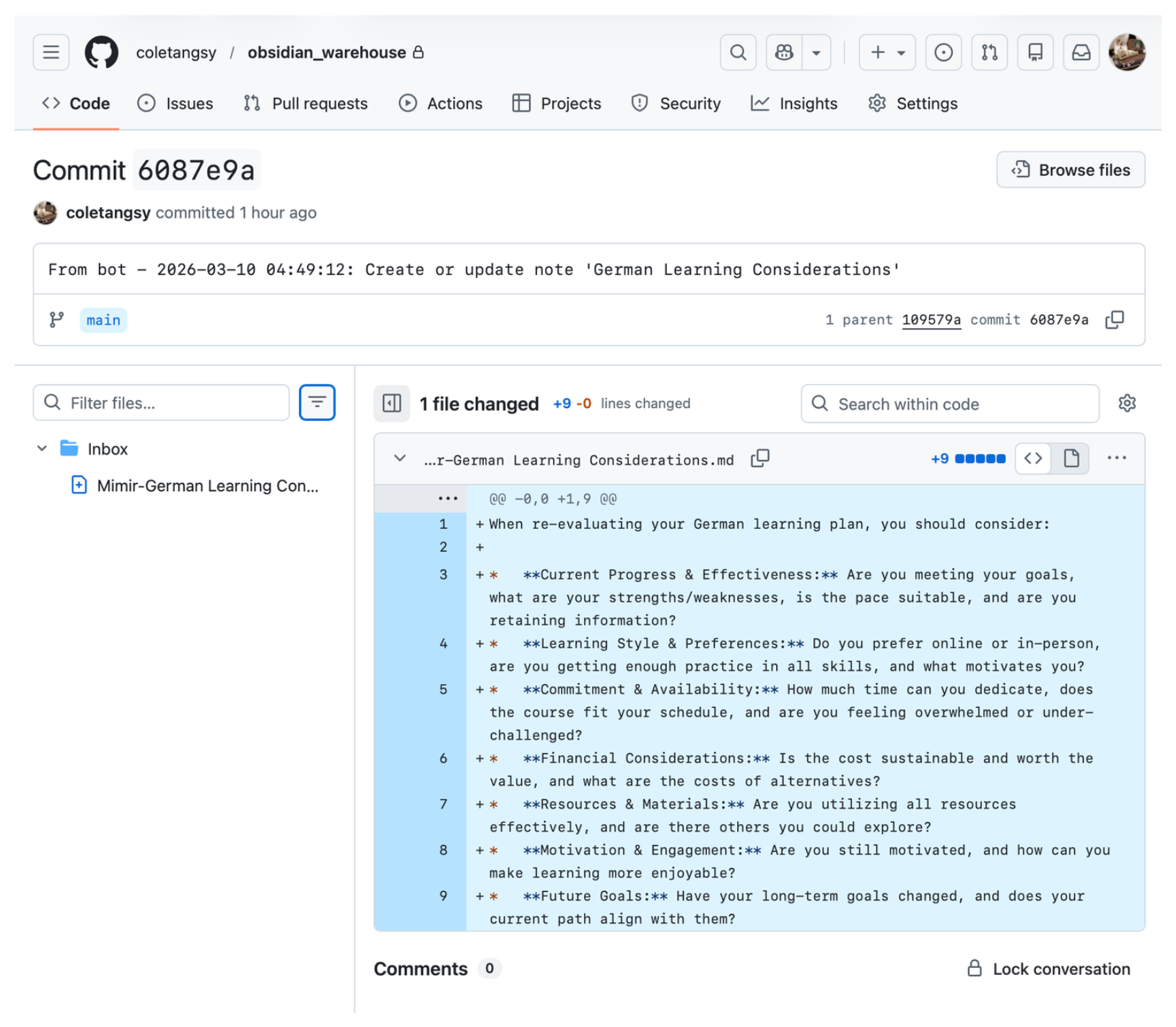Click the main branch label
Image resolution: width=1176 pixels, height=1027 pixels.
pyautogui.click(x=103, y=320)
